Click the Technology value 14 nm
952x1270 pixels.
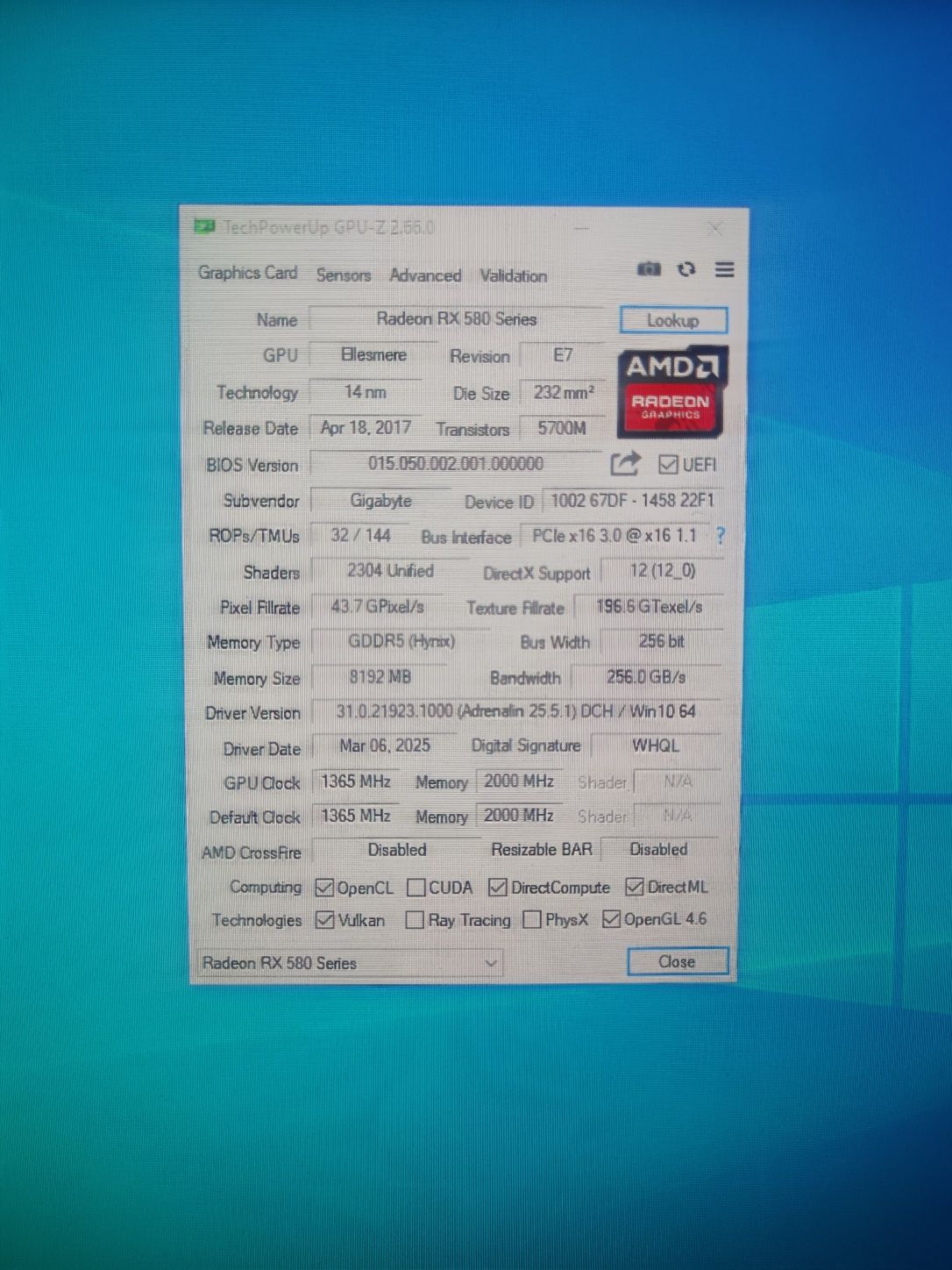point(366,392)
